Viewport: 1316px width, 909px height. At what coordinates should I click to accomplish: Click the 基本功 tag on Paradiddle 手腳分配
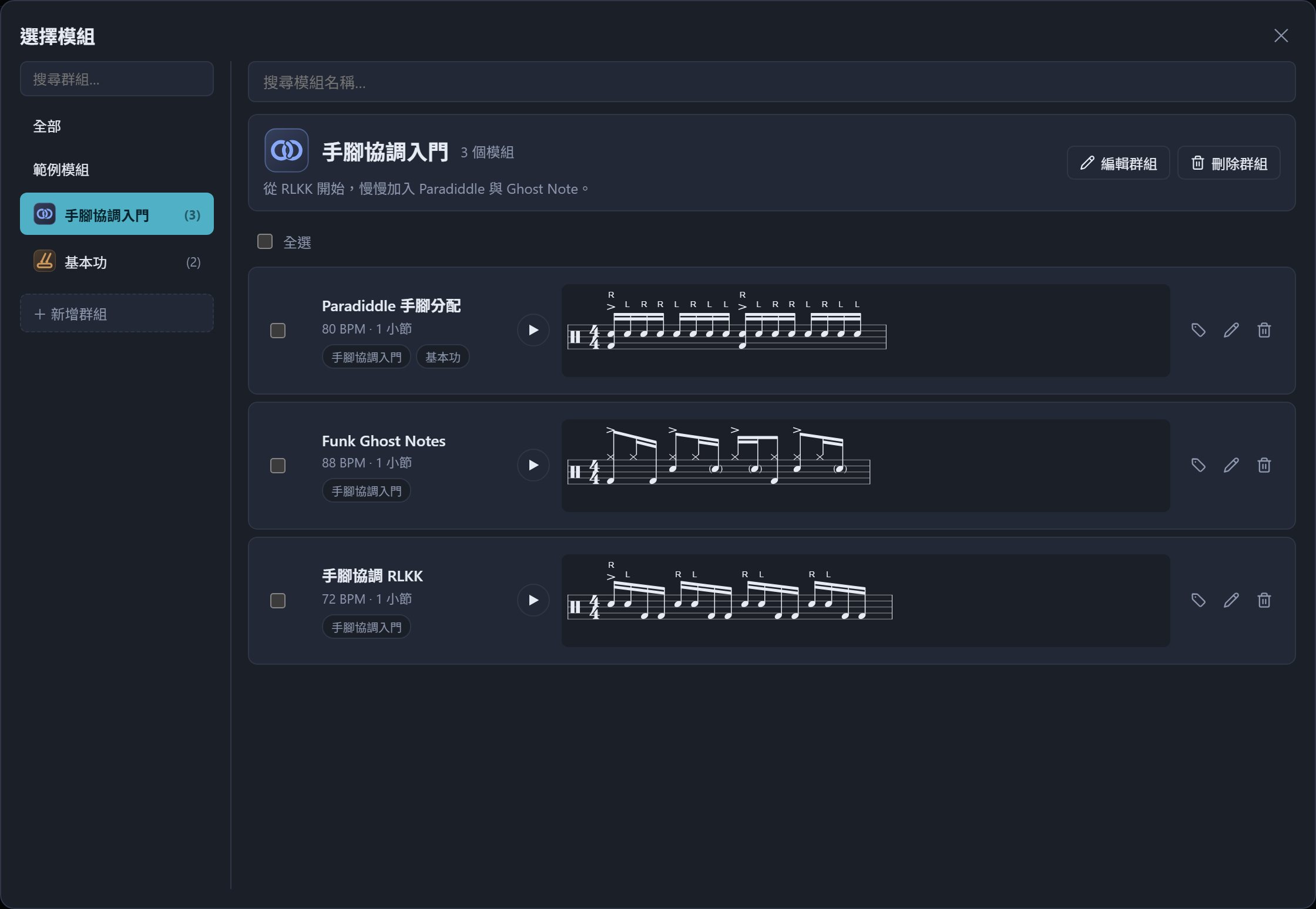pyautogui.click(x=442, y=357)
